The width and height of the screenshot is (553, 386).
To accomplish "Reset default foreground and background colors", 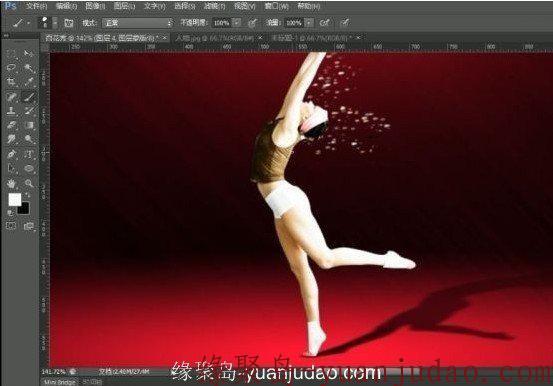I will click(10, 212).
